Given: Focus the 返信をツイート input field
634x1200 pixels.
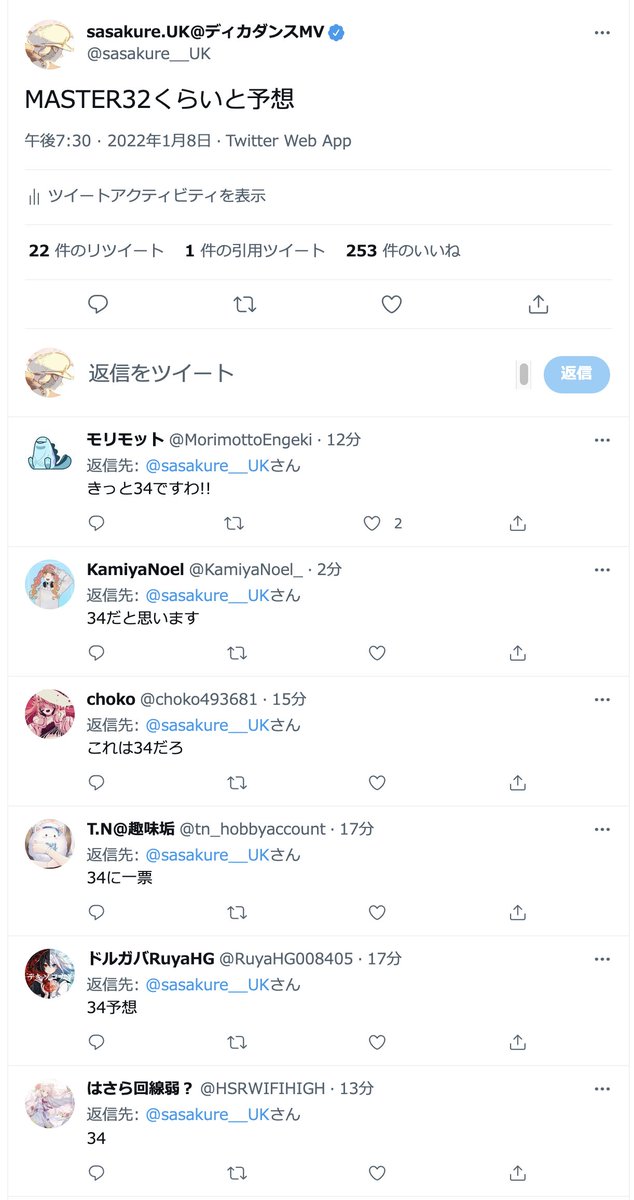Looking at the screenshot, I should pos(297,373).
